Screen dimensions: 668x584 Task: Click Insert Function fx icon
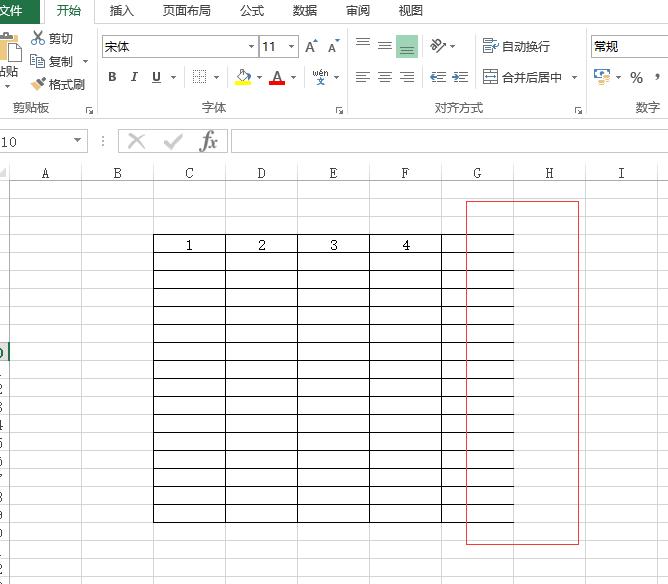pyautogui.click(x=208, y=141)
